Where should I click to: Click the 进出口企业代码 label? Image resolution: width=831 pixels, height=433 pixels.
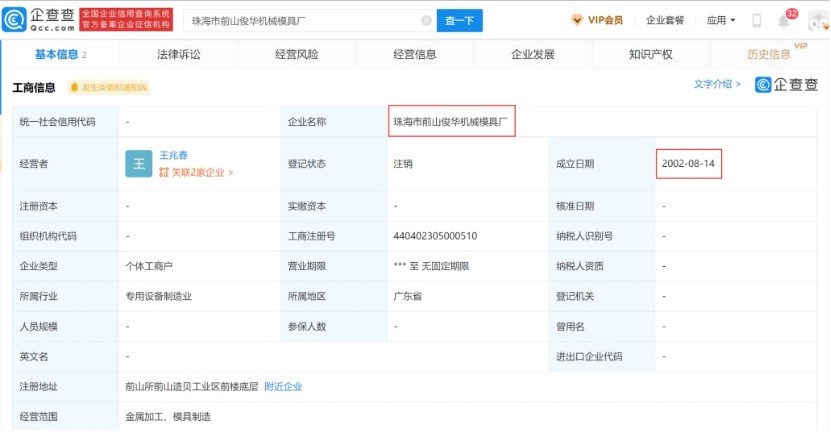coord(589,356)
